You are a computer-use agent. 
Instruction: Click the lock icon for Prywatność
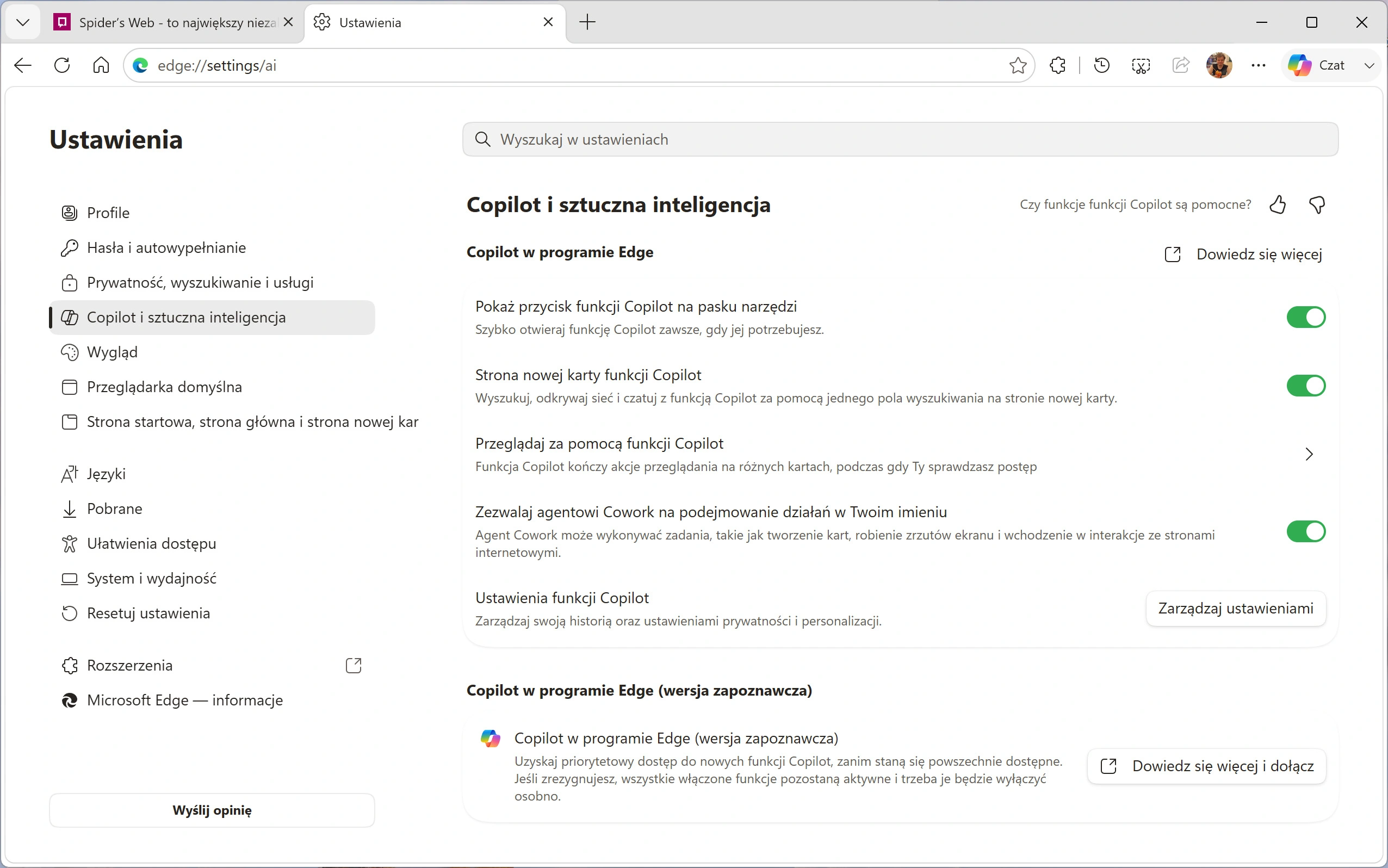tap(70, 283)
